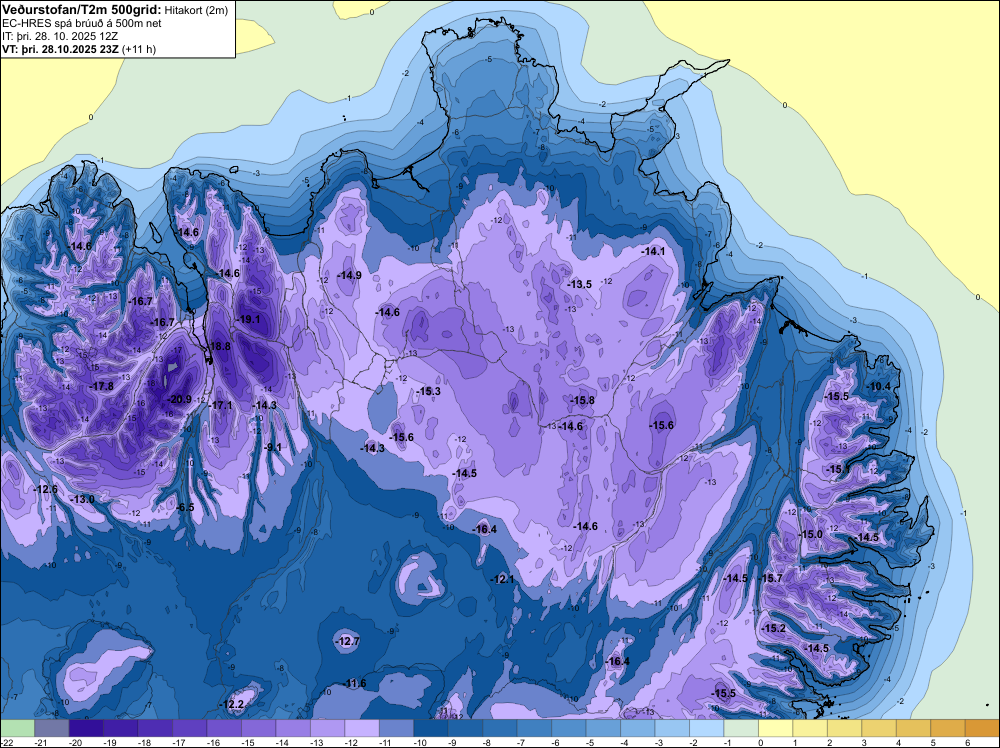Pick the pale yellow legend swatch above 0
The height and width of the screenshot is (748, 1000).
(775, 728)
